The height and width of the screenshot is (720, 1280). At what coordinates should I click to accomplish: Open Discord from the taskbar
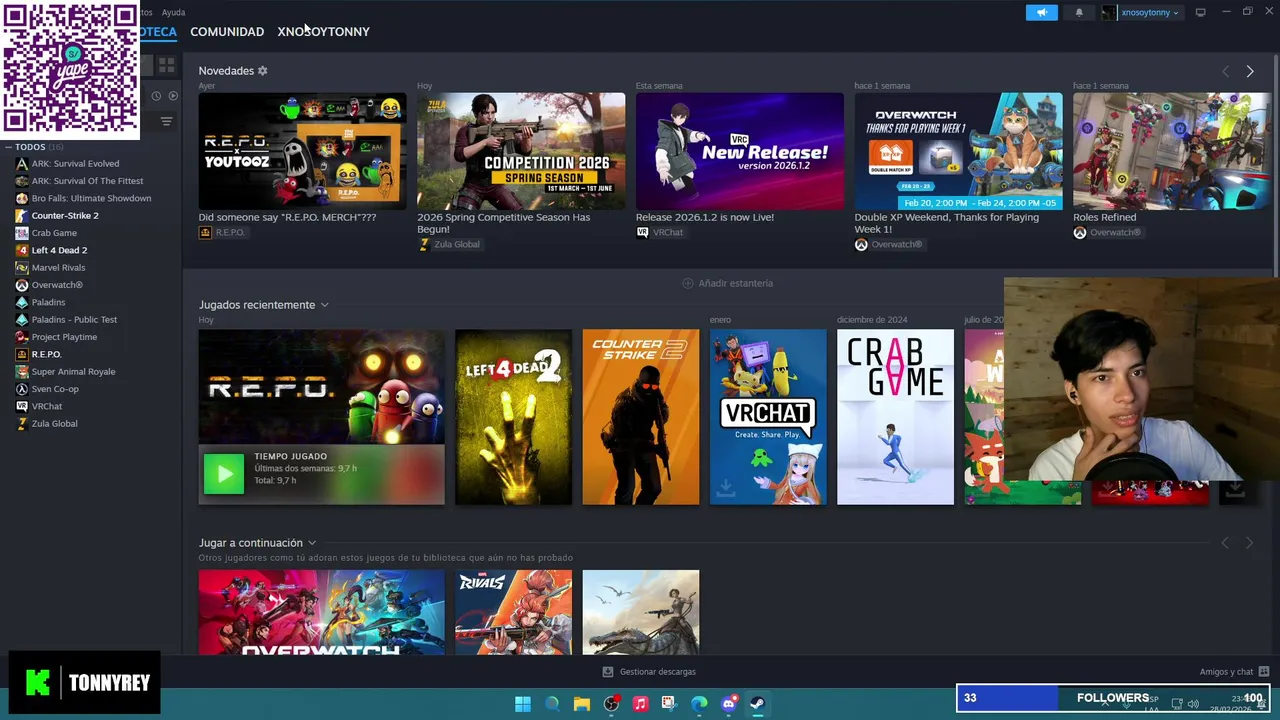(729, 704)
